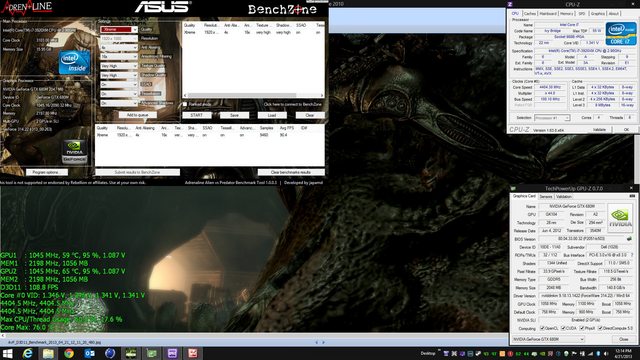The image size is (640, 360).
Task: Toggle the Ranked mode checkbox
Action: [x=185, y=104]
